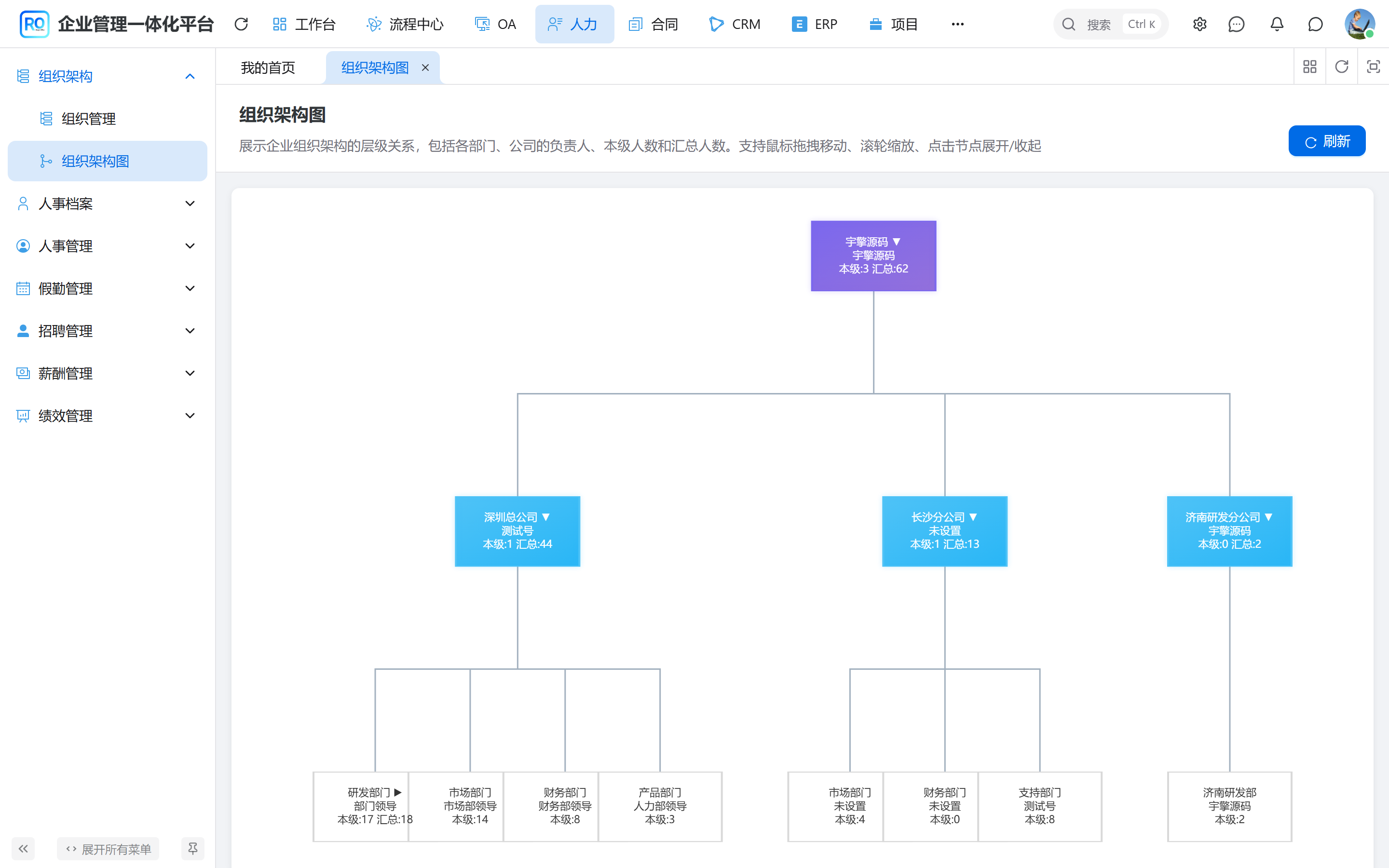The width and height of the screenshot is (1389, 868).
Task: Expand the 绩效管理 menu
Action: tap(108, 416)
